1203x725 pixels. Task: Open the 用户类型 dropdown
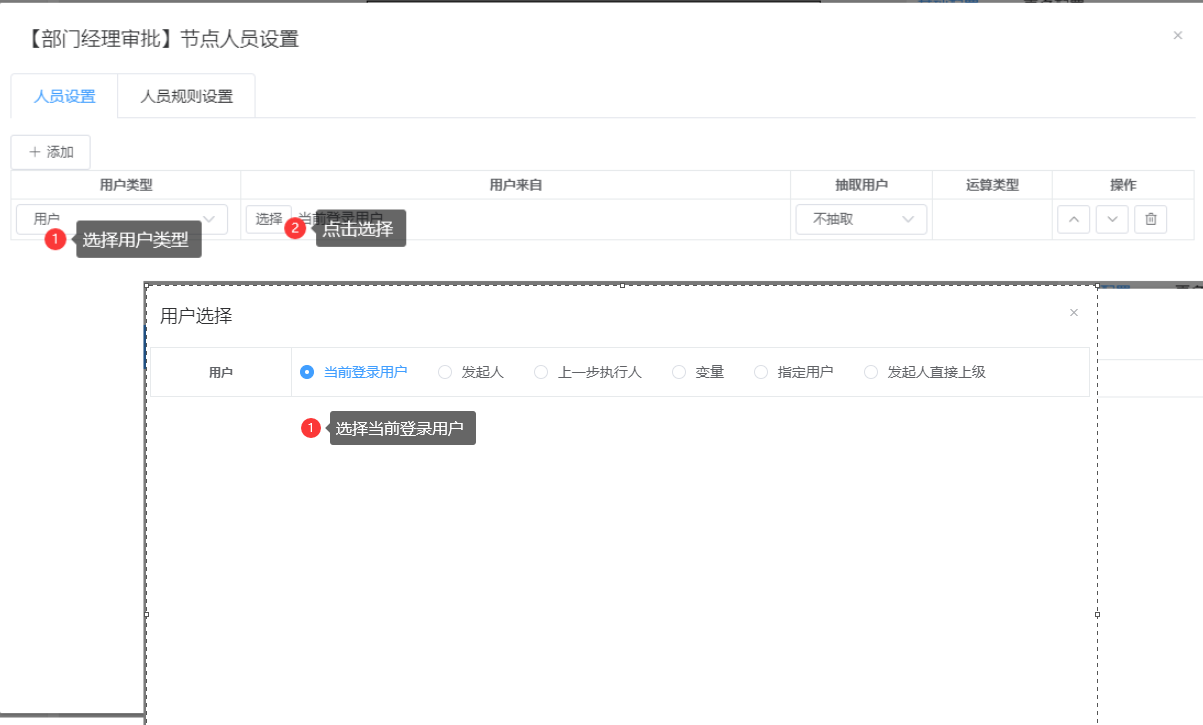pos(121,219)
